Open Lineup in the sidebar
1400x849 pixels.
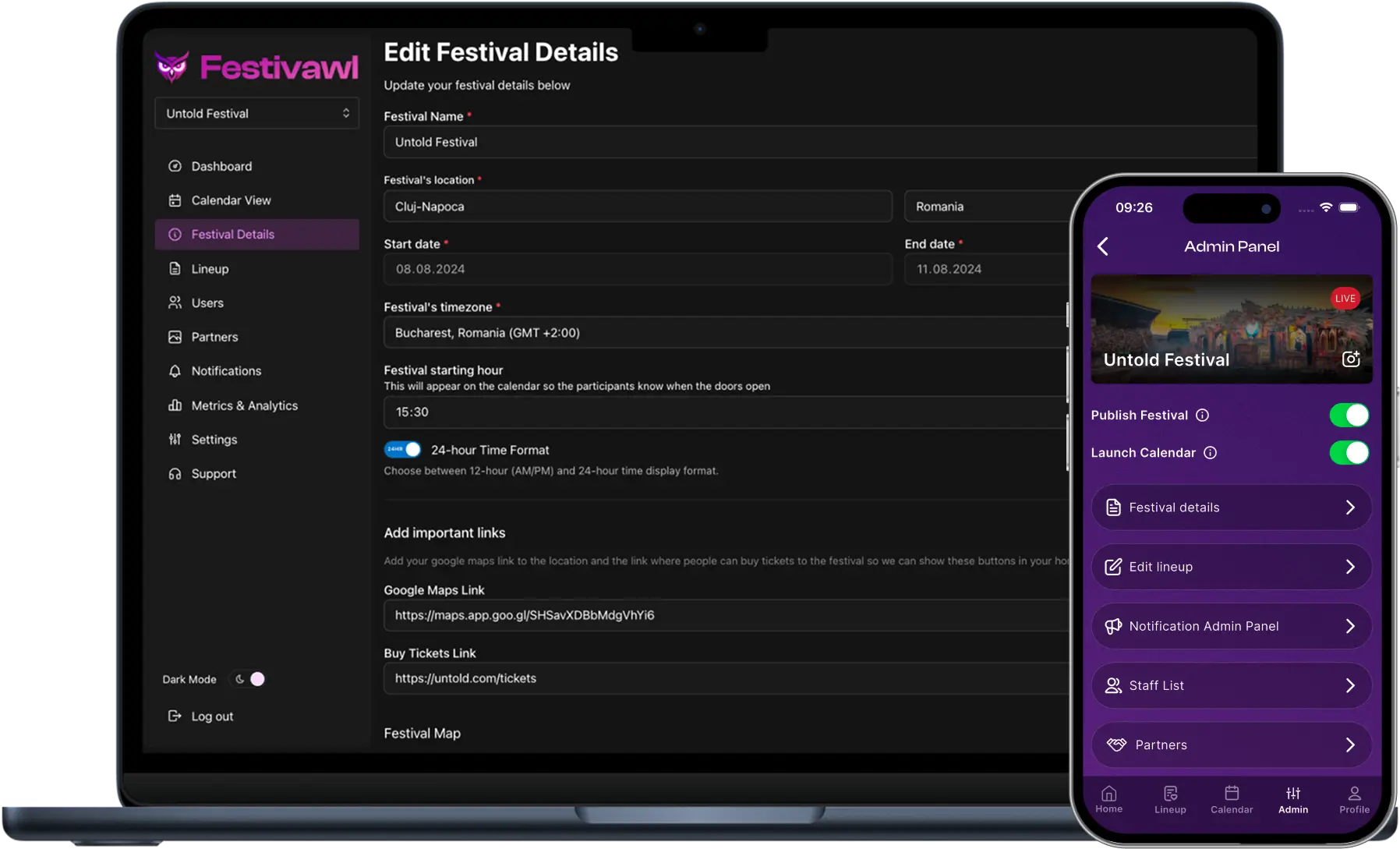[x=257, y=269]
